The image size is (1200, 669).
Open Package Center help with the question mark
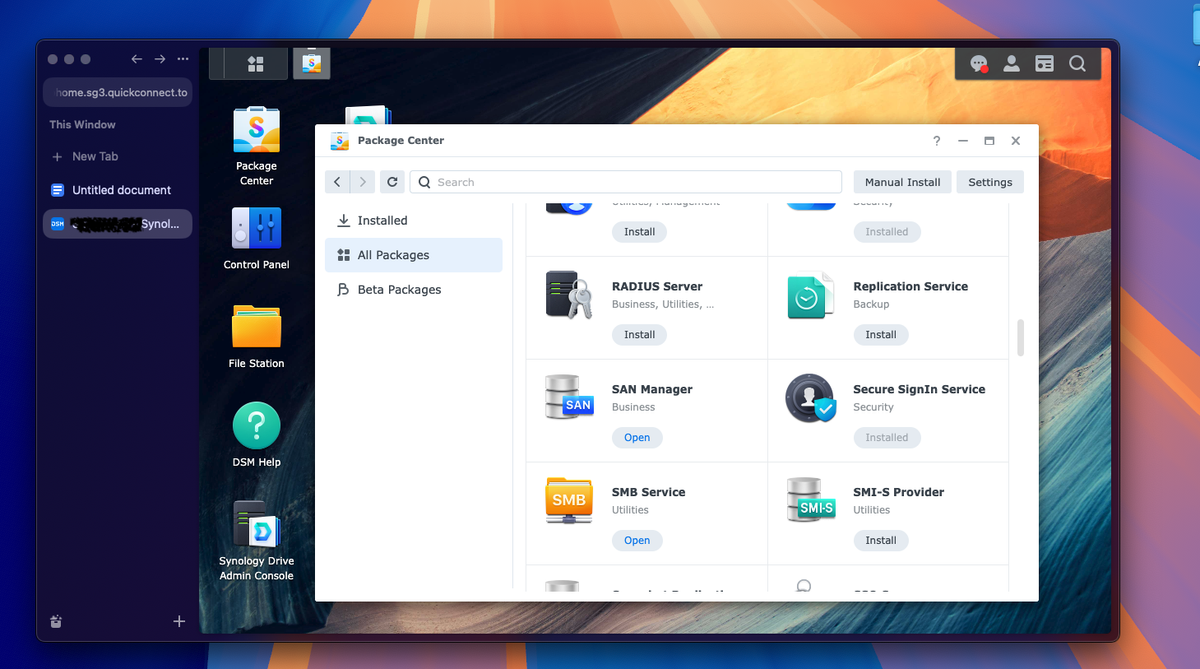click(936, 141)
